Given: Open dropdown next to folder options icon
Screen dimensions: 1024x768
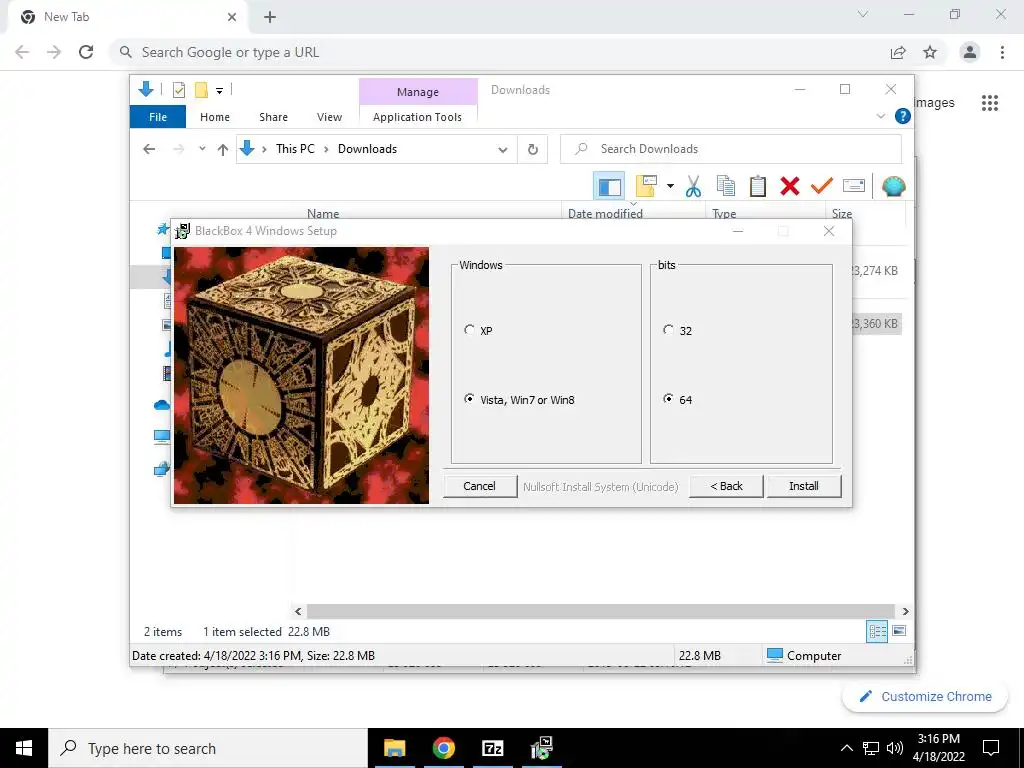Looking at the screenshot, I should [670, 186].
